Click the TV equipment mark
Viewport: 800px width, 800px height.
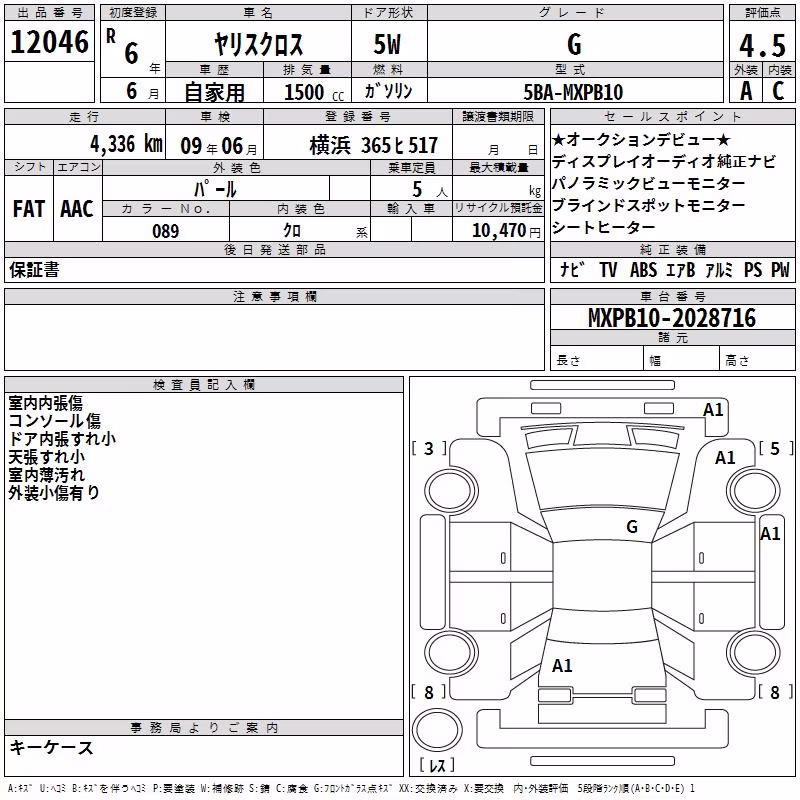coord(608,269)
